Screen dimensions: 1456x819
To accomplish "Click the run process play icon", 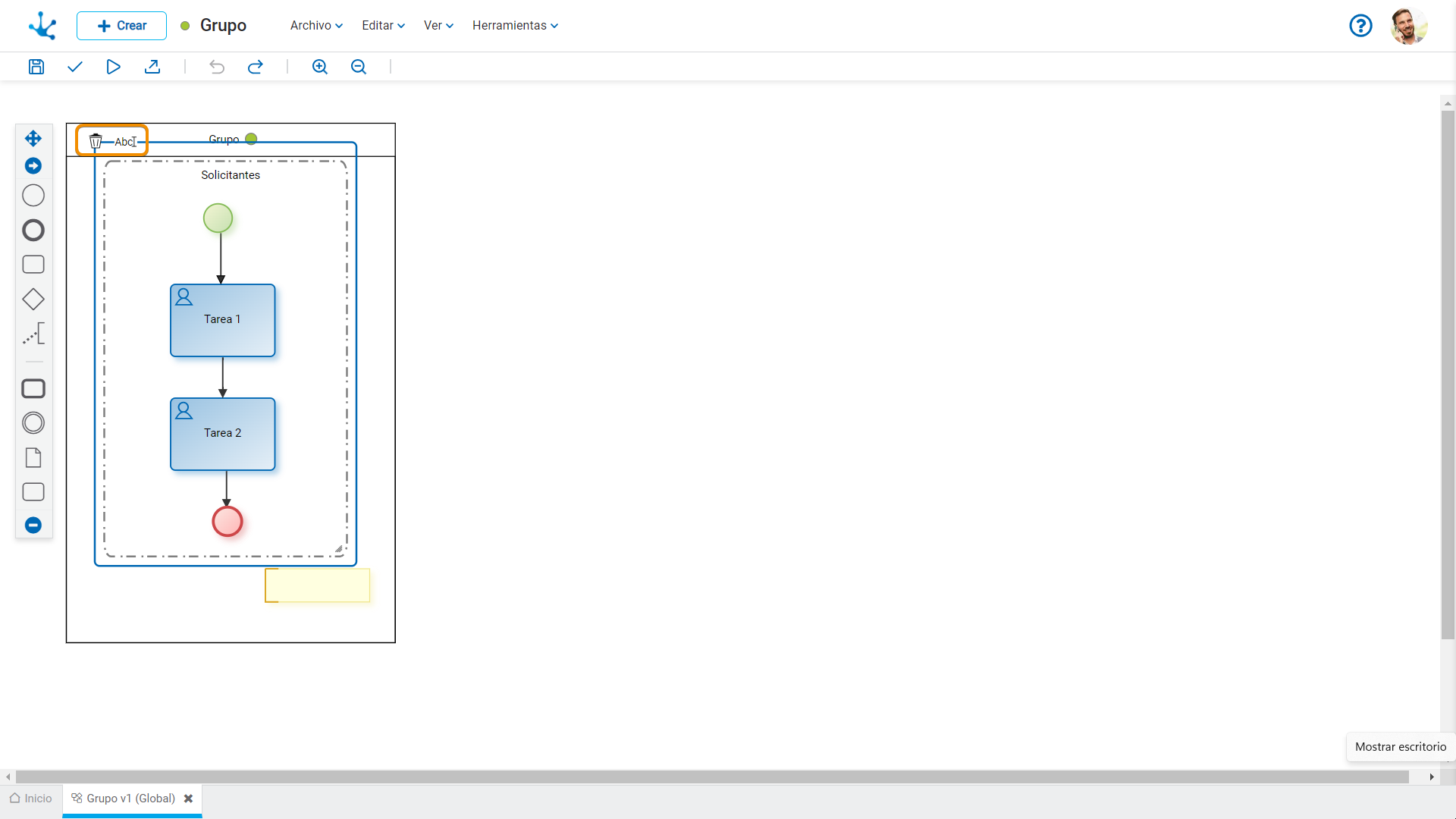I will 113,67.
